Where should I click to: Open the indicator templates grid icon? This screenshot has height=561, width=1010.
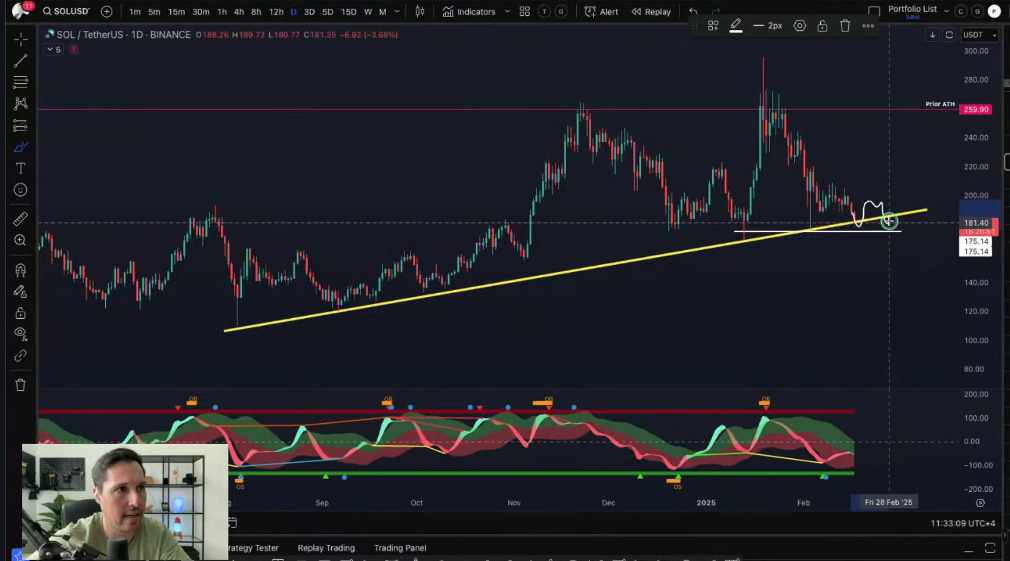coord(525,12)
